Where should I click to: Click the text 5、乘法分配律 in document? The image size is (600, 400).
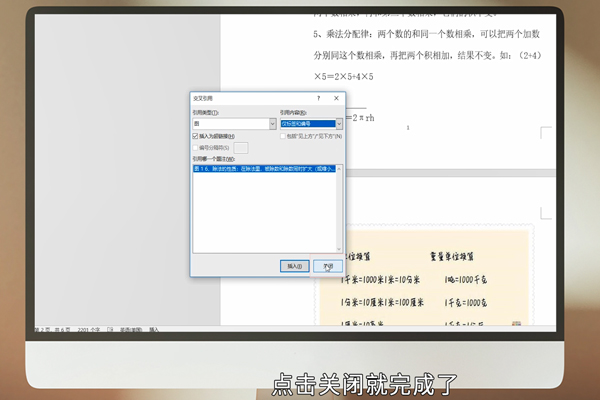pyautogui.click(x=341, y=34)
